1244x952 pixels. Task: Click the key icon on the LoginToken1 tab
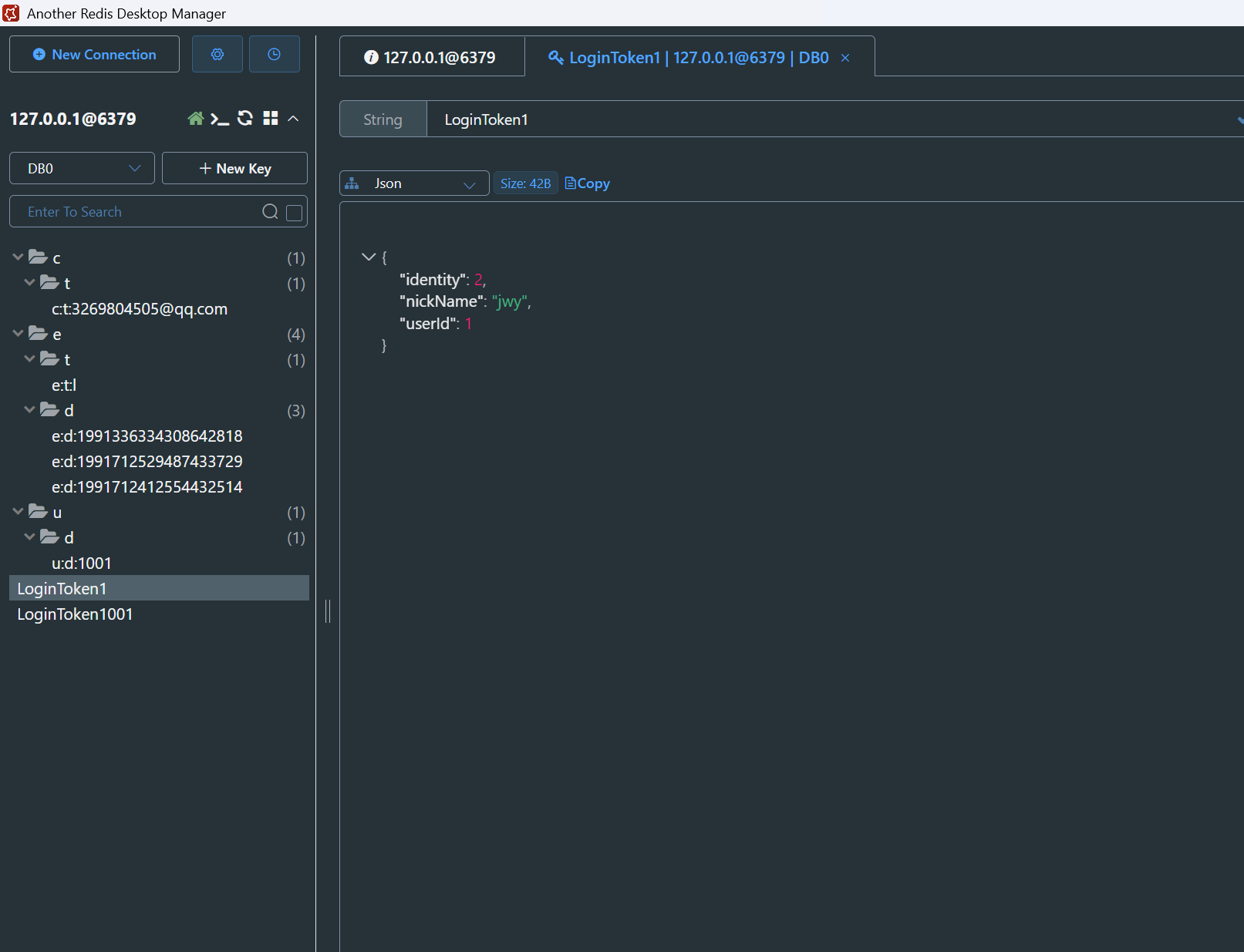[555, 57]
